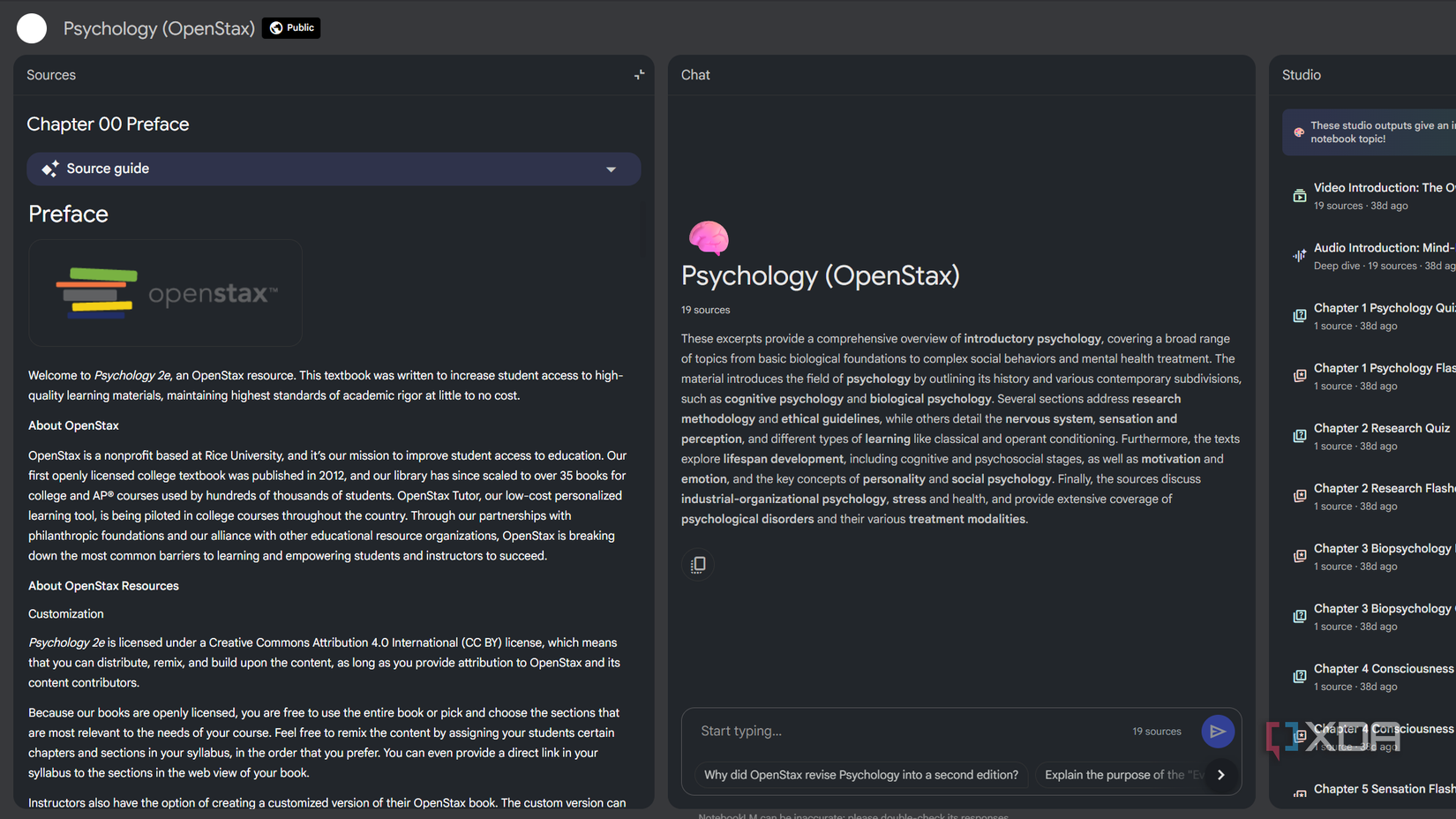Click the flashcard icon beside Chapter 2 Research Flashcards
Screen dimensions: 1456x819
1300,496
